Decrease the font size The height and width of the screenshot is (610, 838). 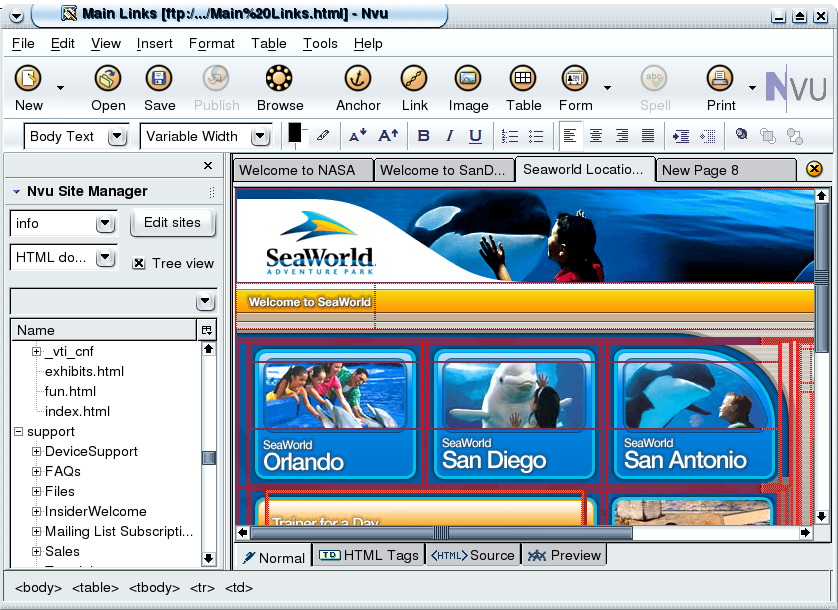point(357,136)
